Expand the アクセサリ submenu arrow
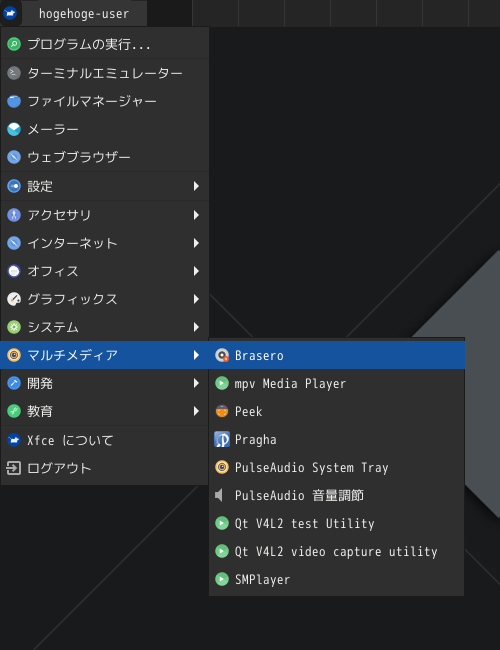The width and height of the screenshot is (500, 650). 196,215
